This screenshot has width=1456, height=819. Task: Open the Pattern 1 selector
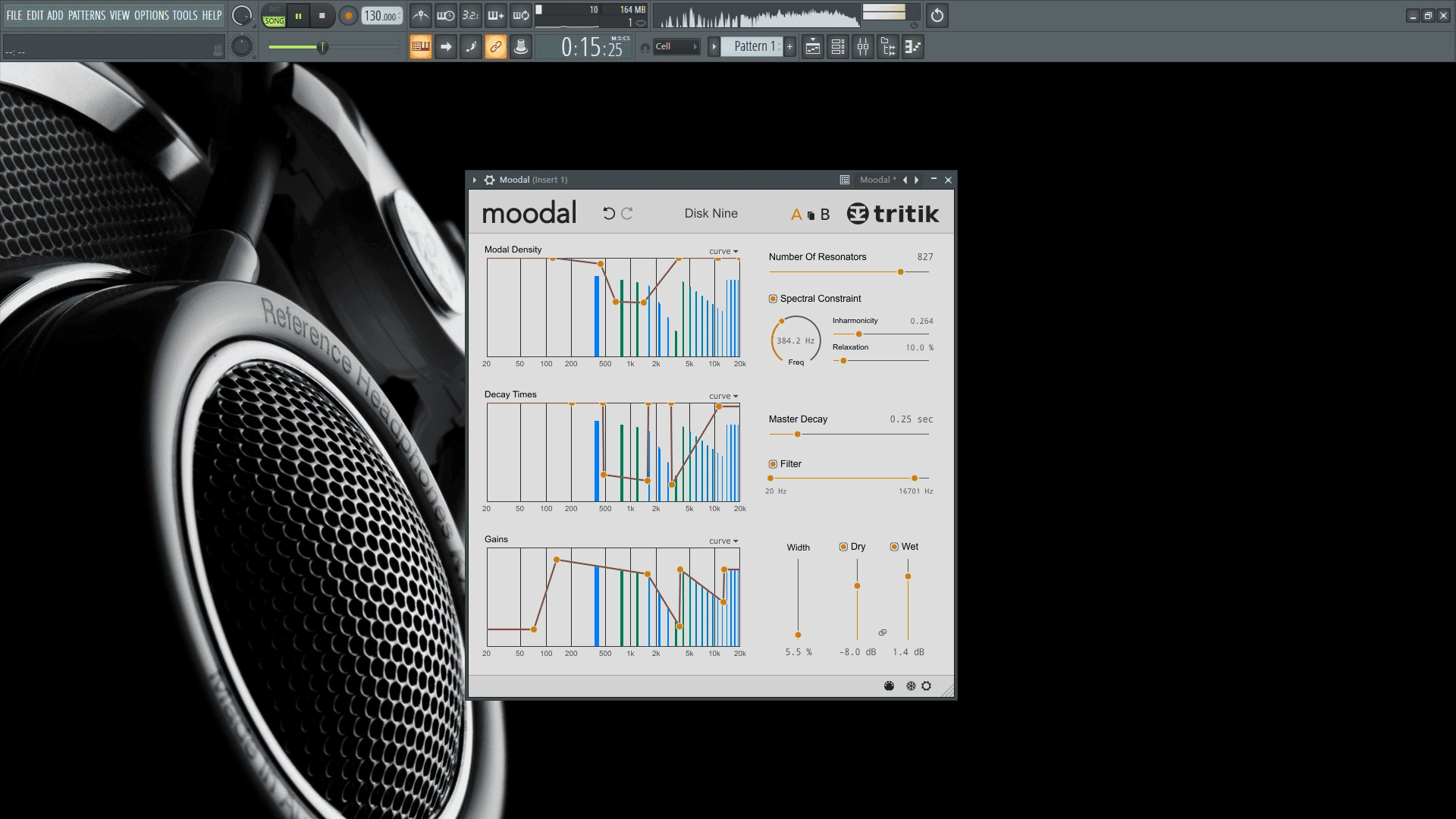(x=751, y=46)
